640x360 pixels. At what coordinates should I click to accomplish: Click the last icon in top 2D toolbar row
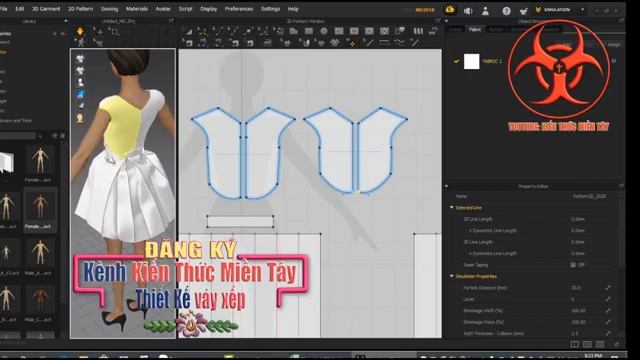[x=433, y=31]
